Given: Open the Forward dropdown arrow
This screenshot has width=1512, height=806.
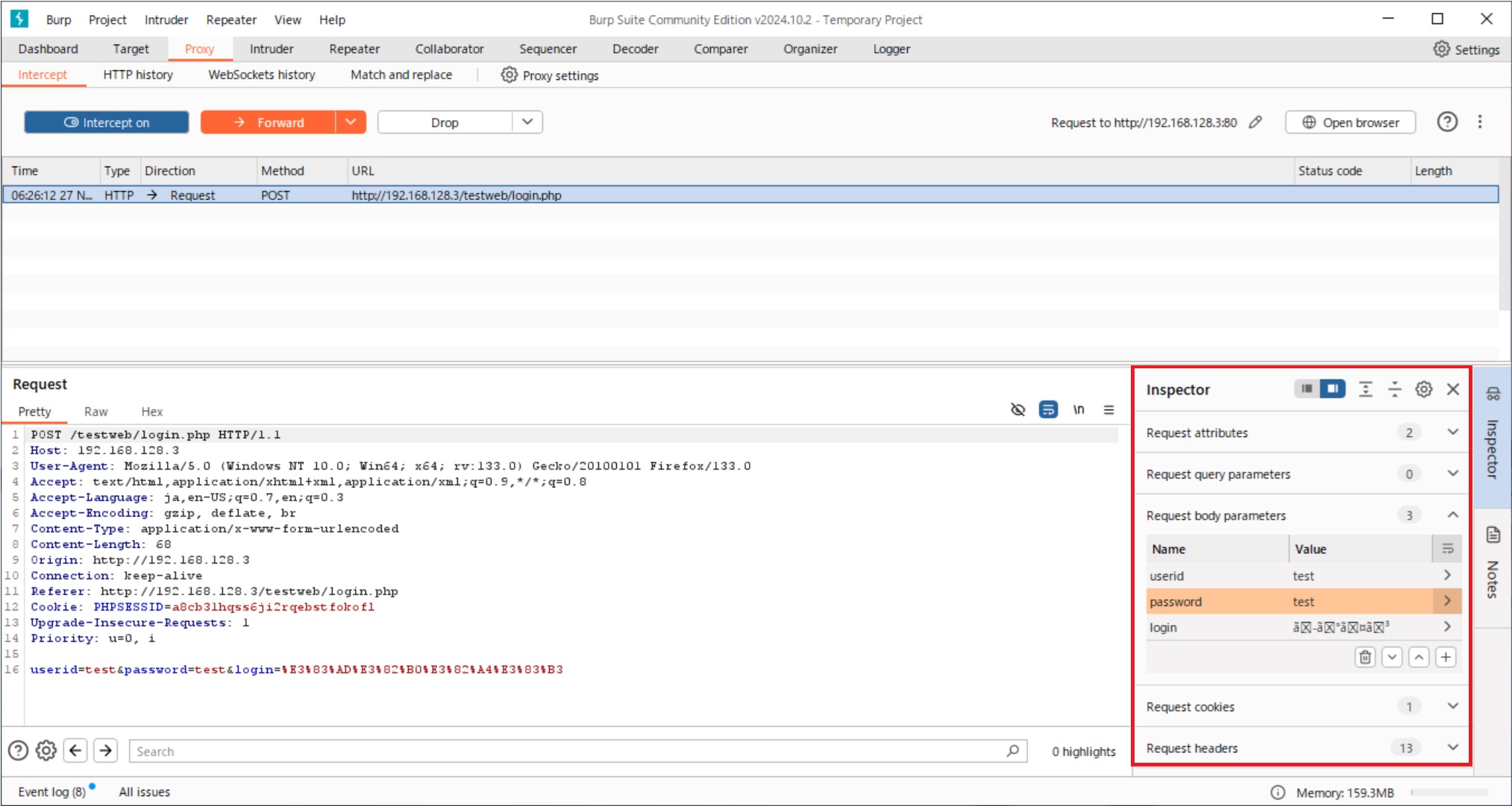Looking at the screenshot, I should tap(351, 122).
